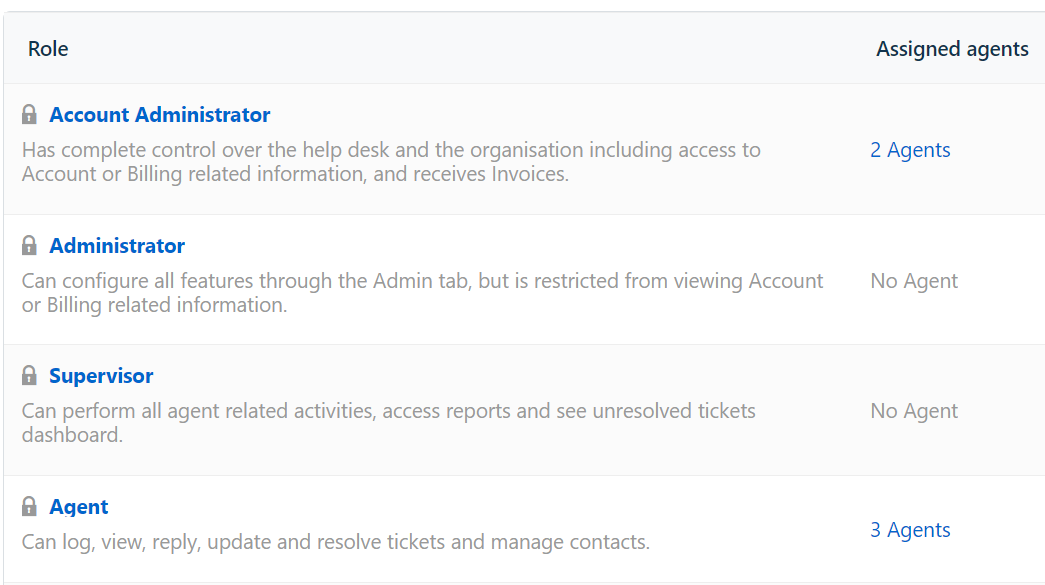Click the Assigned agents column header

coord(952,49)
